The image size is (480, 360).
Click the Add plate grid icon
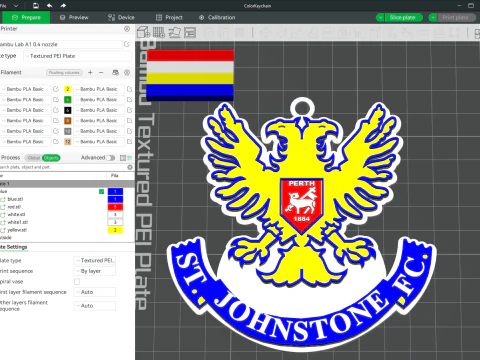point(159,32)
